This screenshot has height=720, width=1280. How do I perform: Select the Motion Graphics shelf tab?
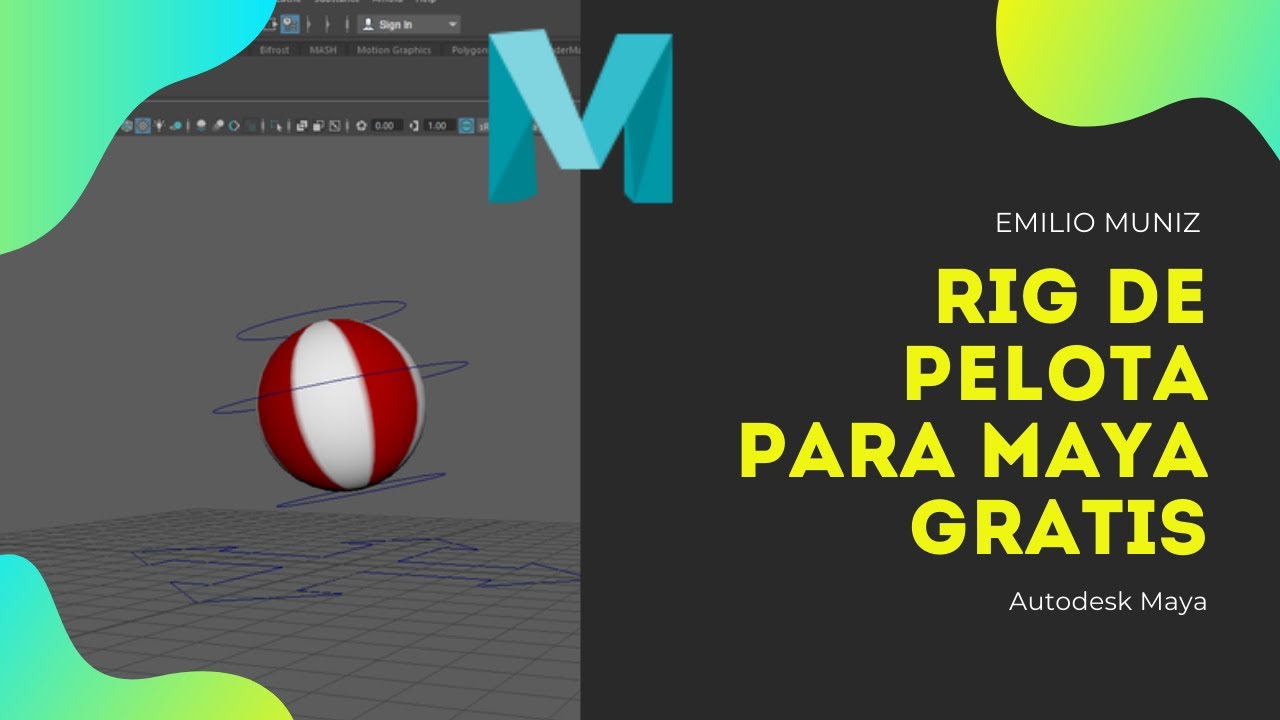pyautogui.click(x=394, y=50)
